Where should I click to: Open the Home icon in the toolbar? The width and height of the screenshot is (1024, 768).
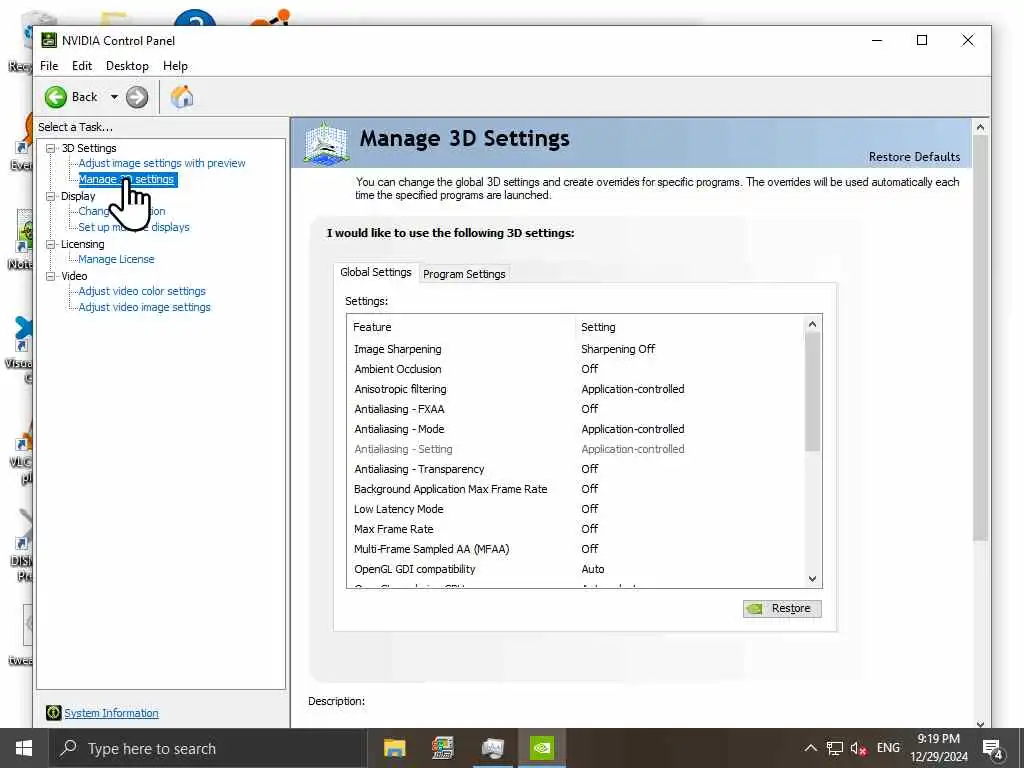click(182, 97)
